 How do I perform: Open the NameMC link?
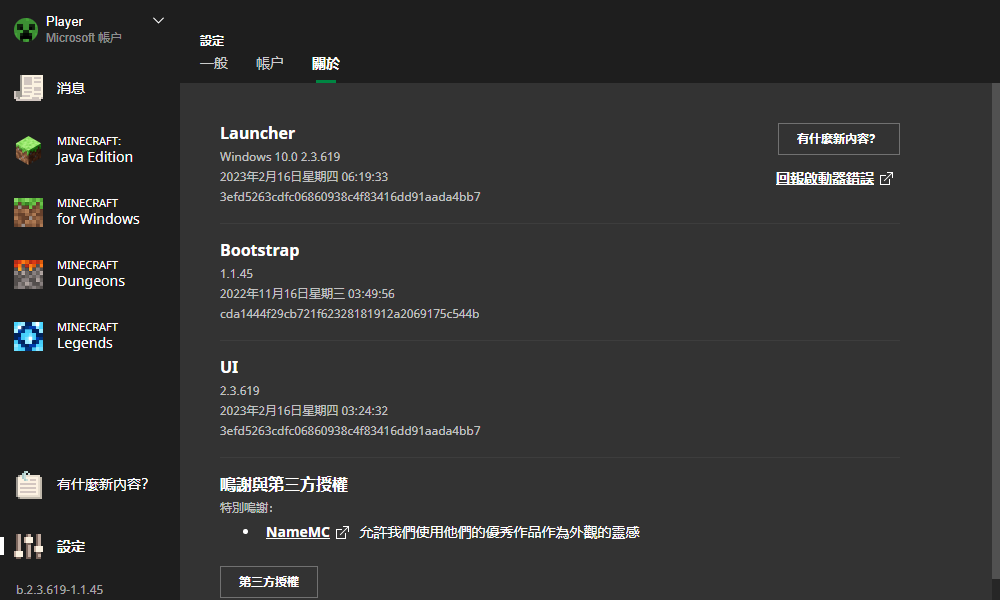[298, 532]
